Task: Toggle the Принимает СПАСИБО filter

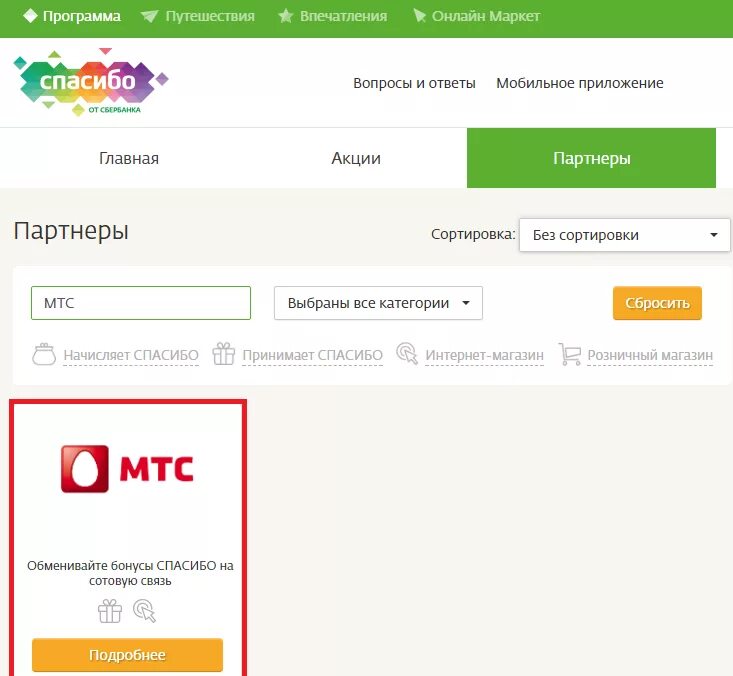Action: point(312,355)
